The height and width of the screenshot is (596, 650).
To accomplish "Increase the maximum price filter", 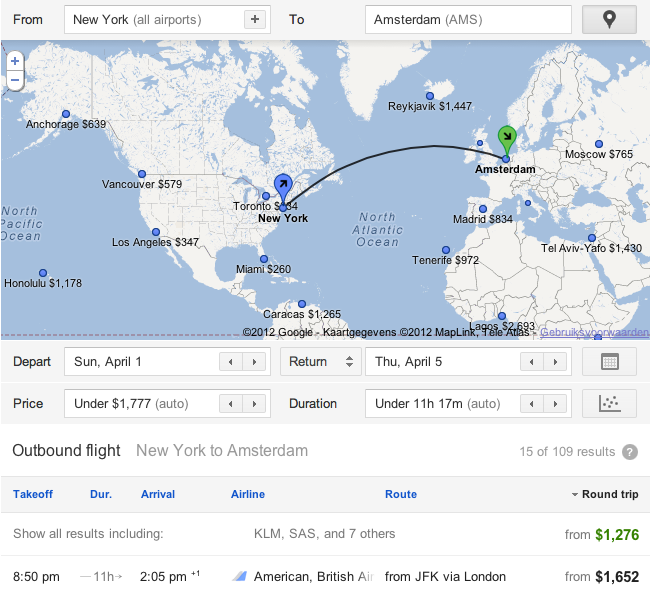I will tap(255, 404).
